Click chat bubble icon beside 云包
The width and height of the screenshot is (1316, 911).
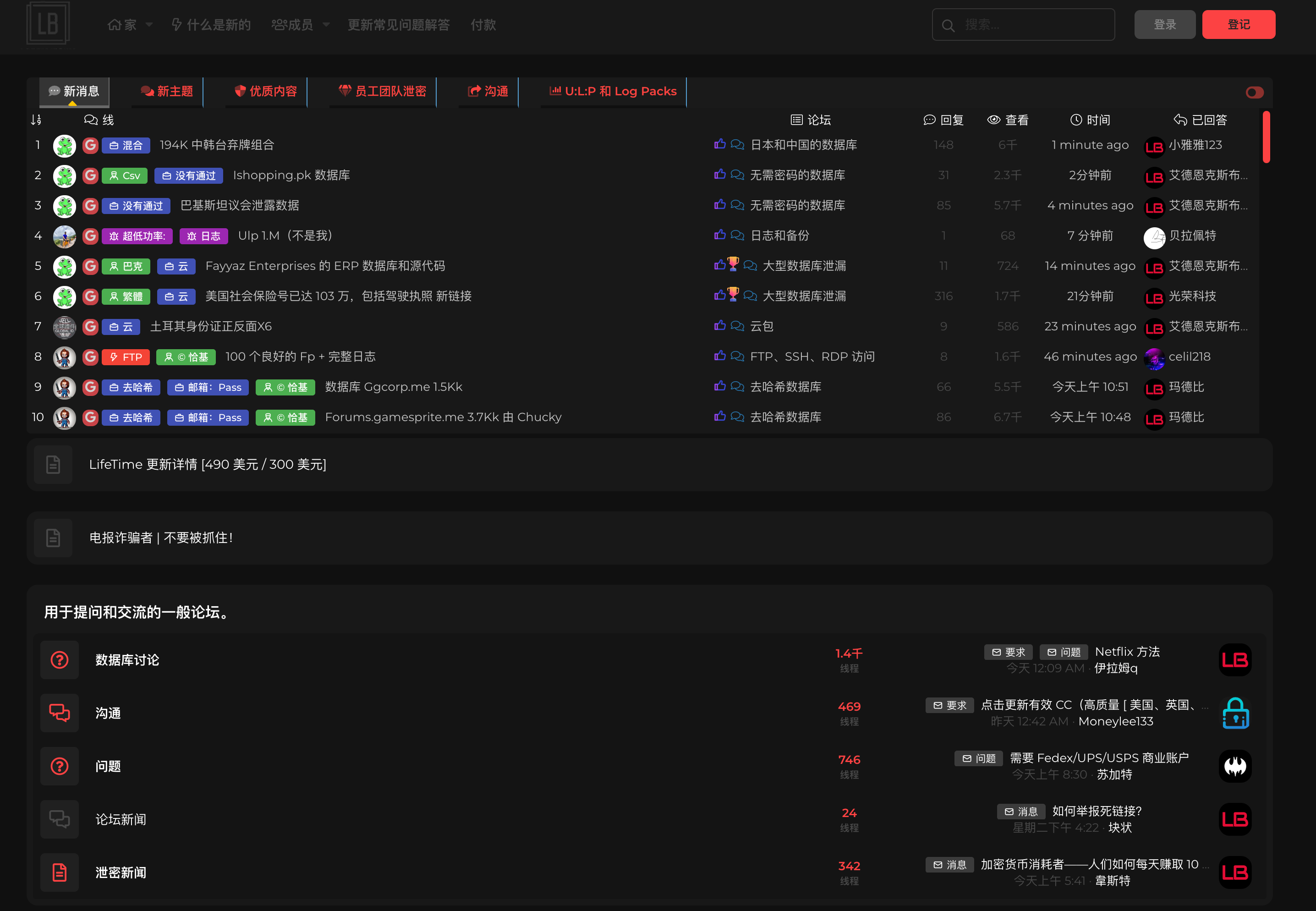(737, 326)
